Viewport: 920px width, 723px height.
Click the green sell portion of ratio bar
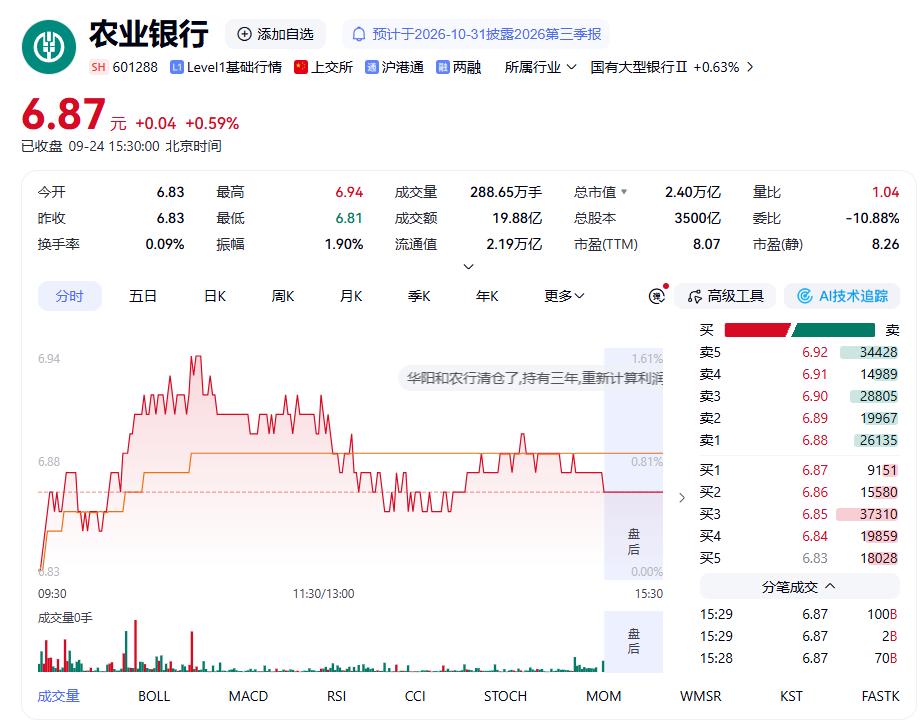[x=834, y=330]
